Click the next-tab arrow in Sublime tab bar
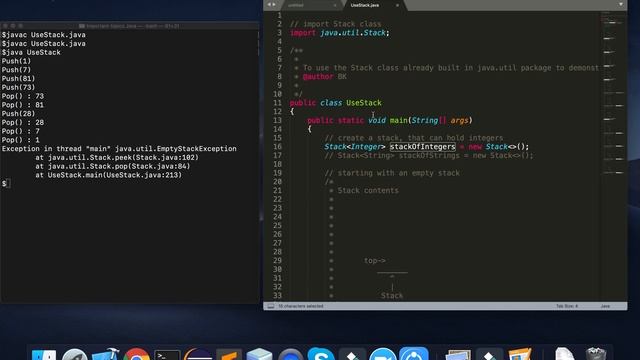This screenshot has height=360, width=640. [x=274, y=4]
